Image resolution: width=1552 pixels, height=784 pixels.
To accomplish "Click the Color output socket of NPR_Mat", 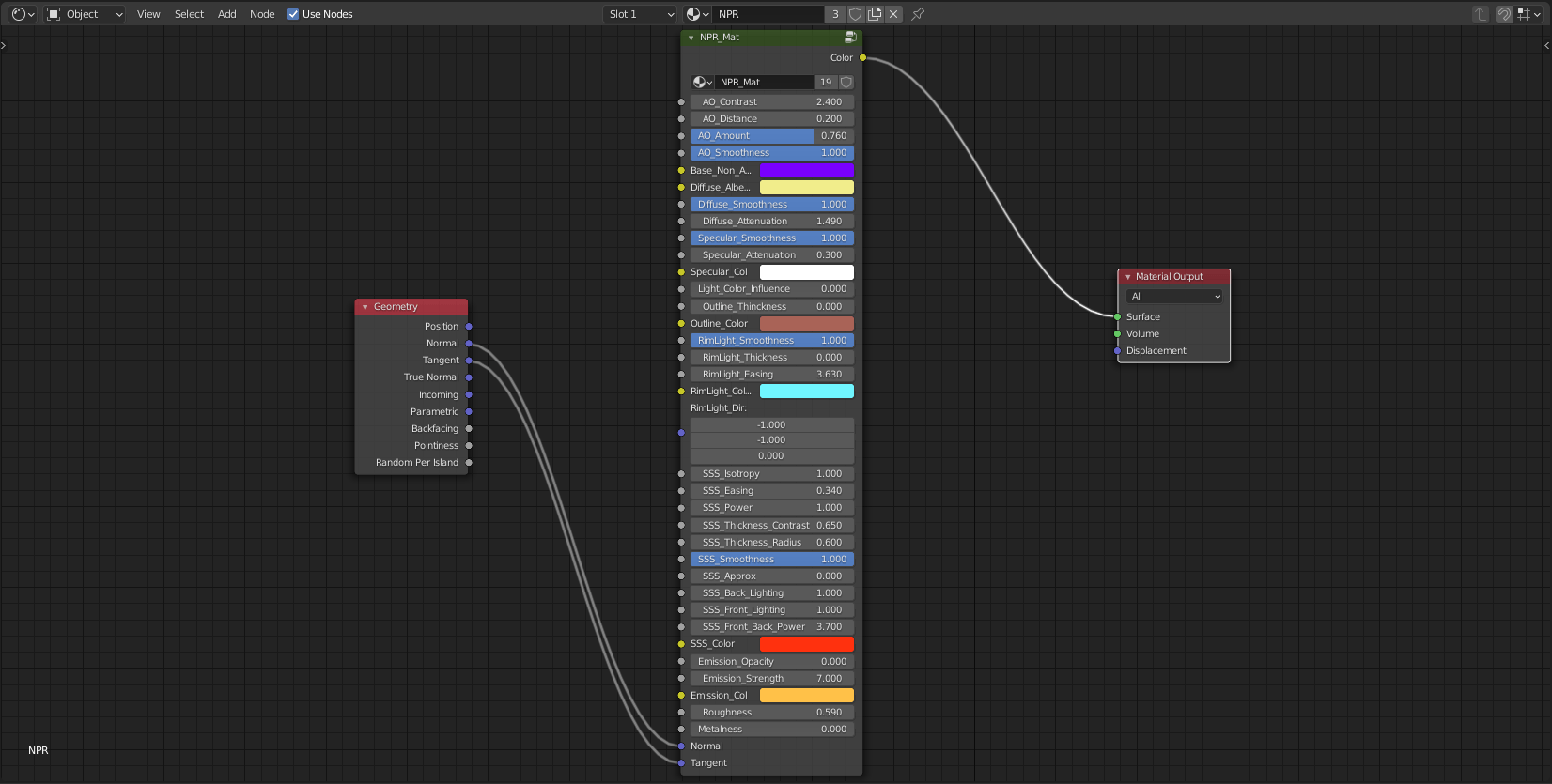I will (863, 58).
